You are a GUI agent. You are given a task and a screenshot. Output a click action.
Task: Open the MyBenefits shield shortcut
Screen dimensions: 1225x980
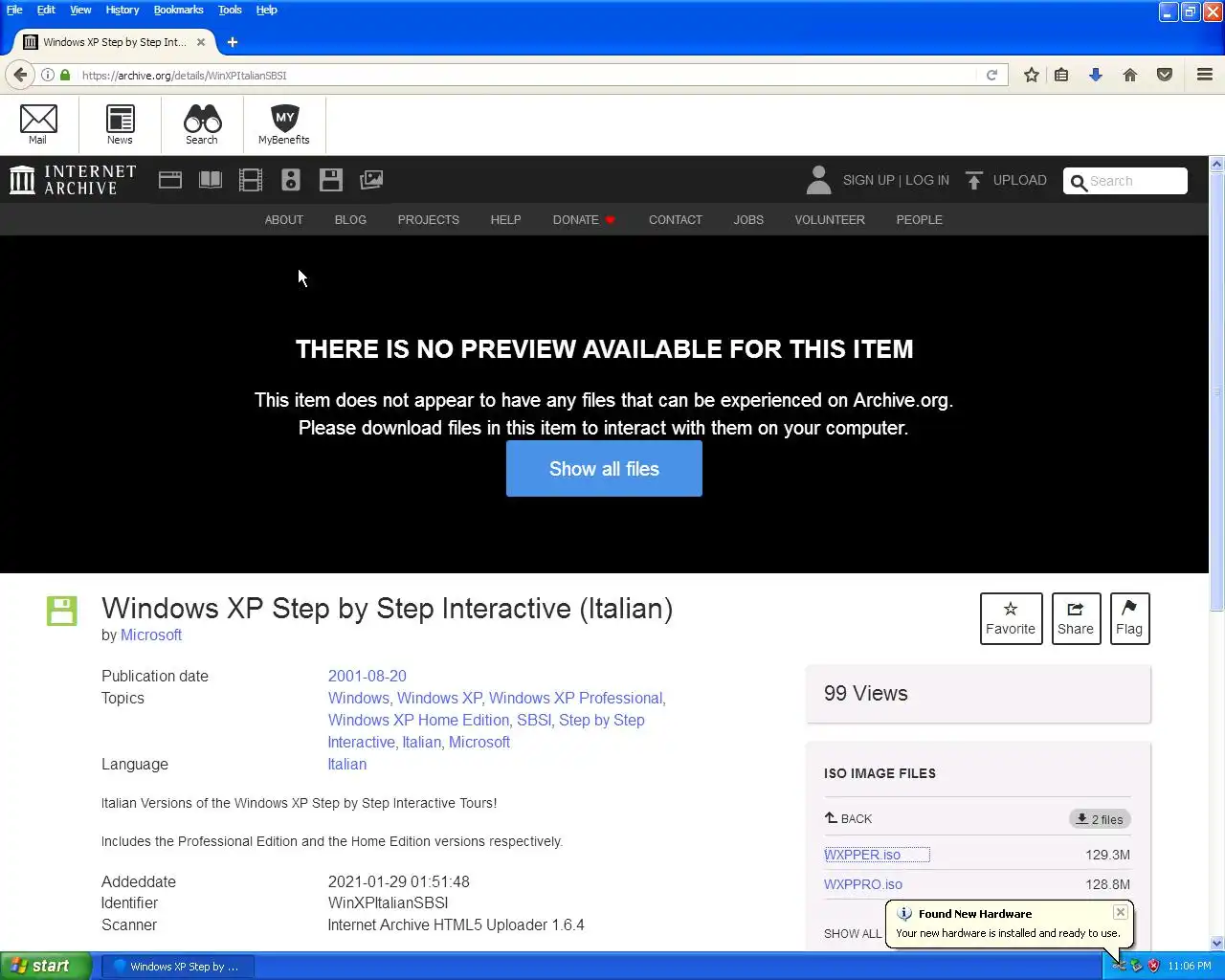coord(284,123)
